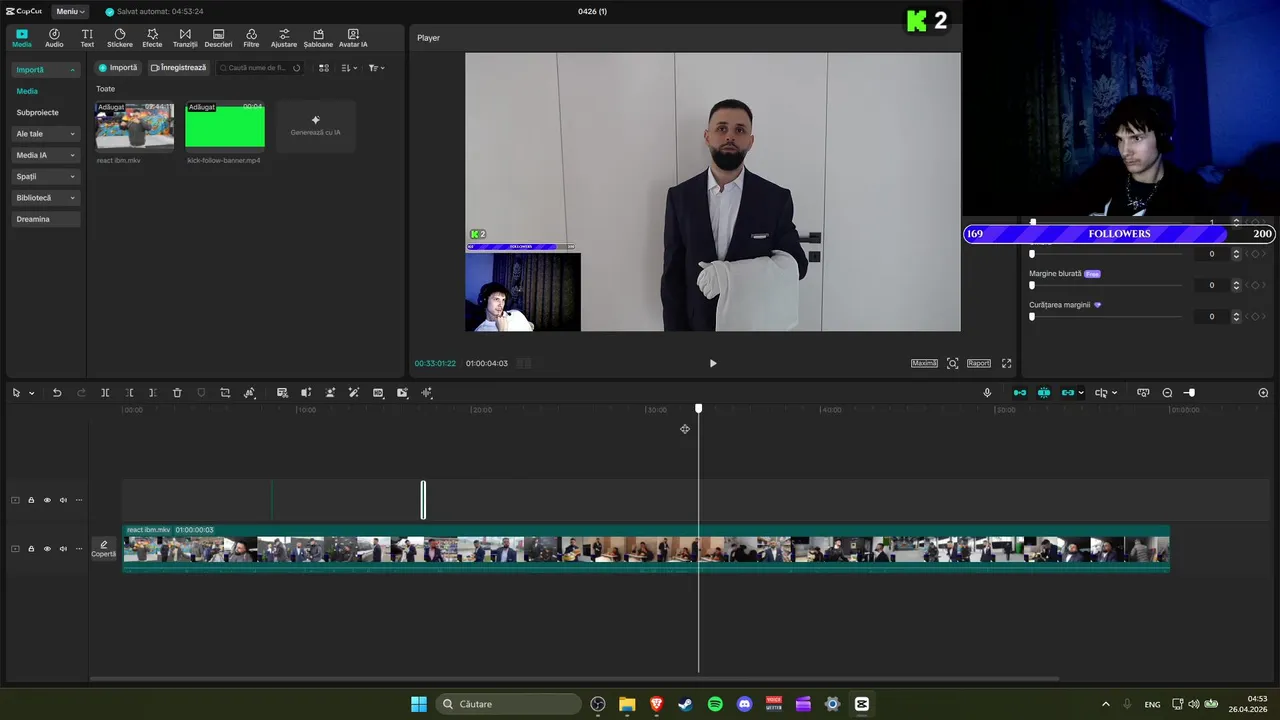Switch media grid view layout

(x=324, y=68)
